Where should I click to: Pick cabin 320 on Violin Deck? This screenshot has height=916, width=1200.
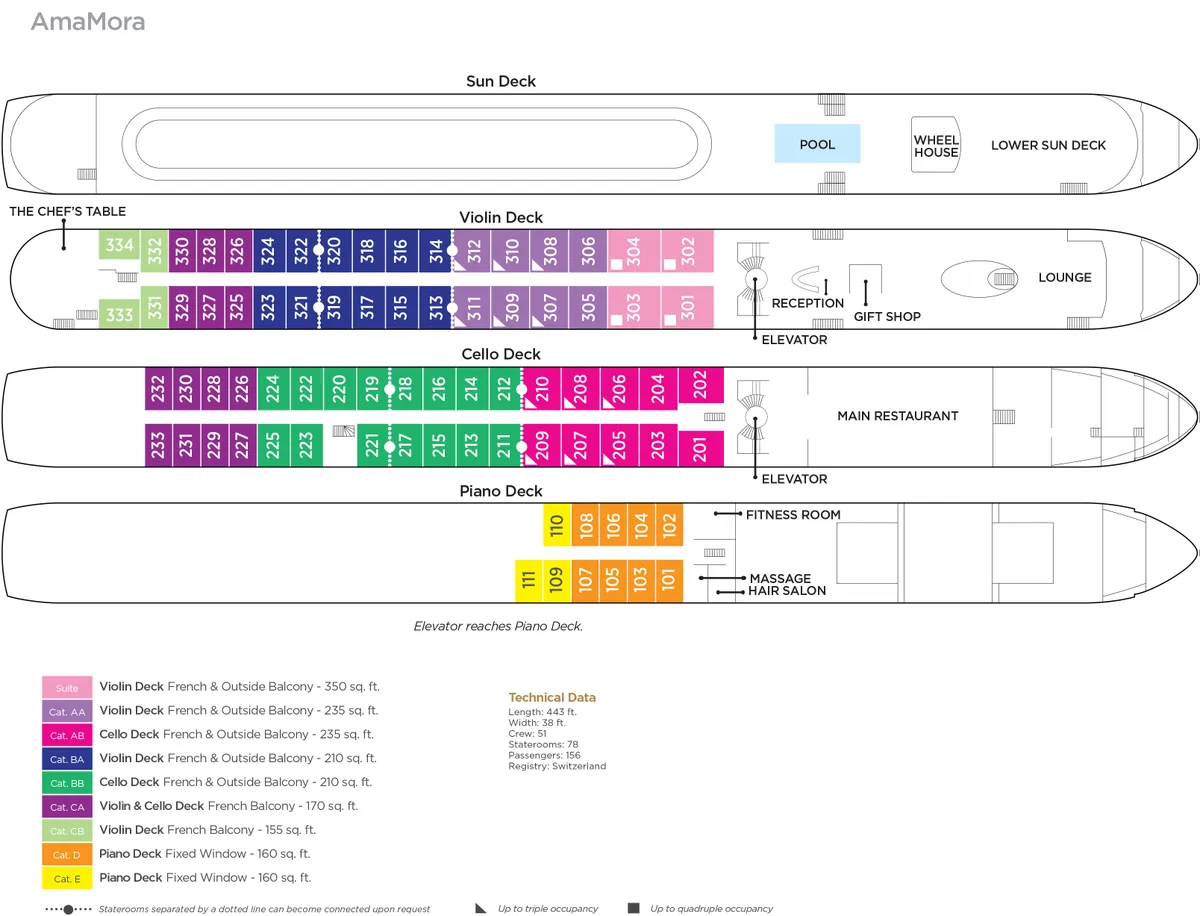(335, 249)
